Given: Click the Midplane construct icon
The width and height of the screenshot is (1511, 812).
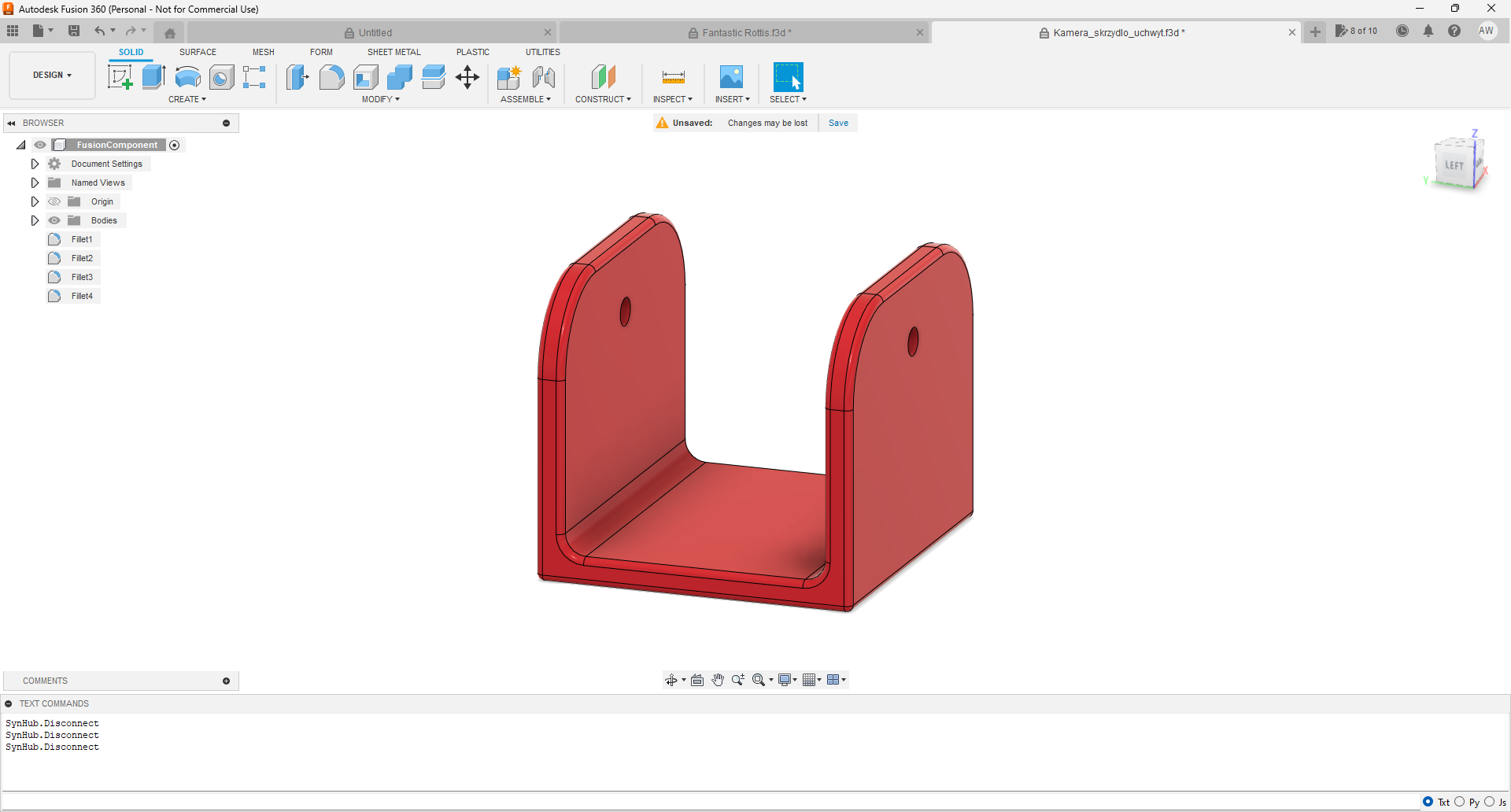Looking at the screenshot, I should (603, 77).
